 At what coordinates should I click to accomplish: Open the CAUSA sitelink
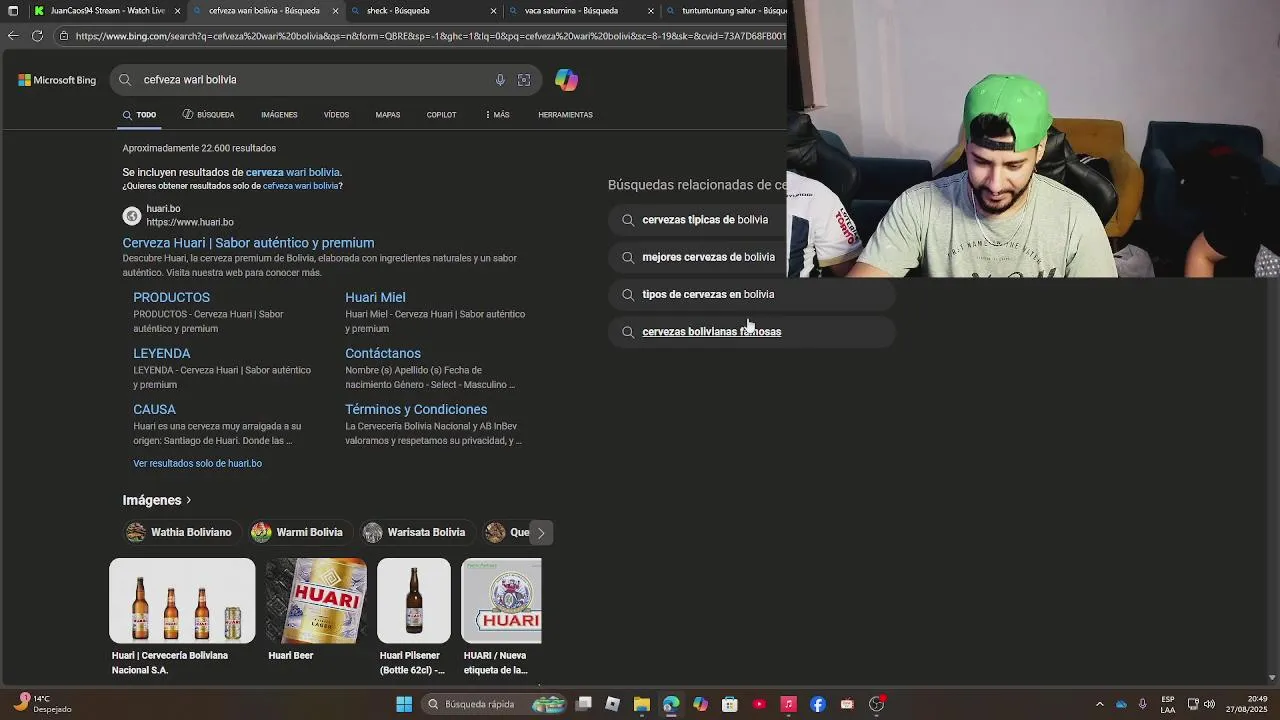[x=154, y=409]
